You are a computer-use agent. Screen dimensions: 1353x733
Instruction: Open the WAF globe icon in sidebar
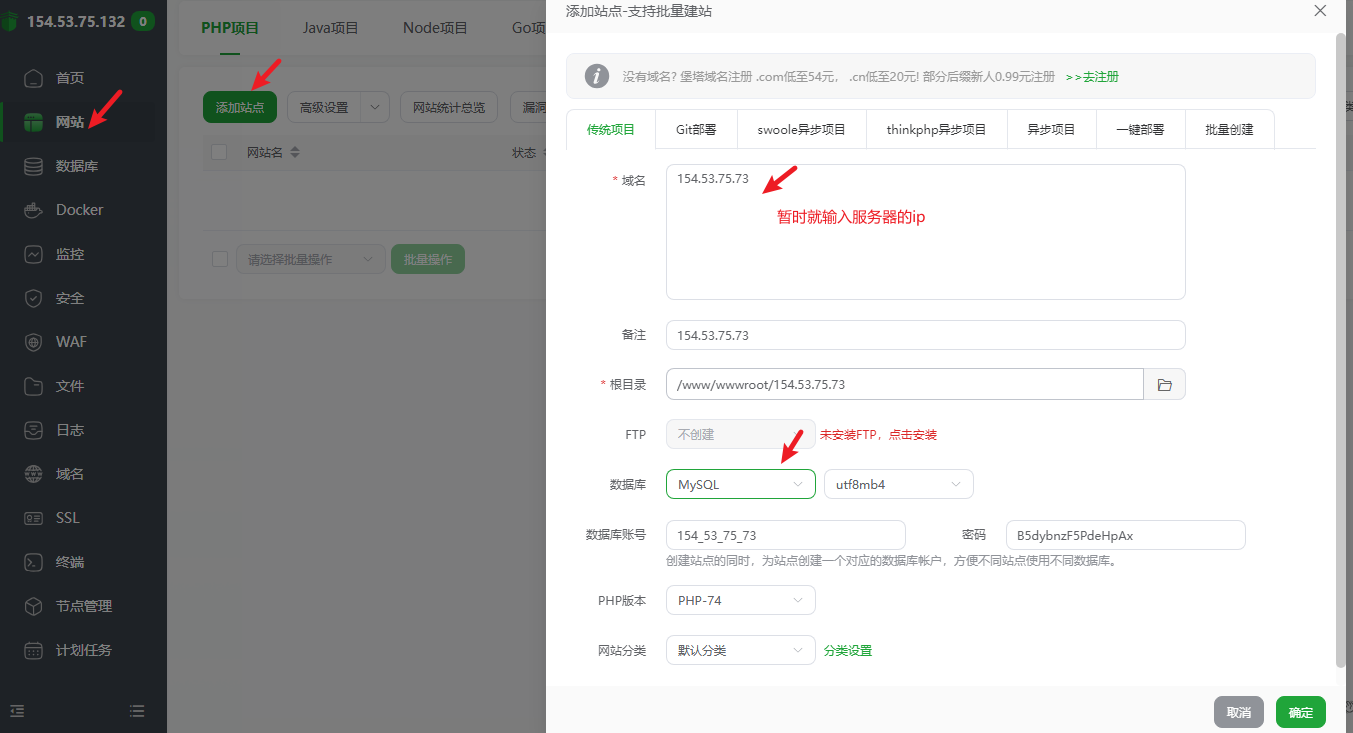pos(35,342)
